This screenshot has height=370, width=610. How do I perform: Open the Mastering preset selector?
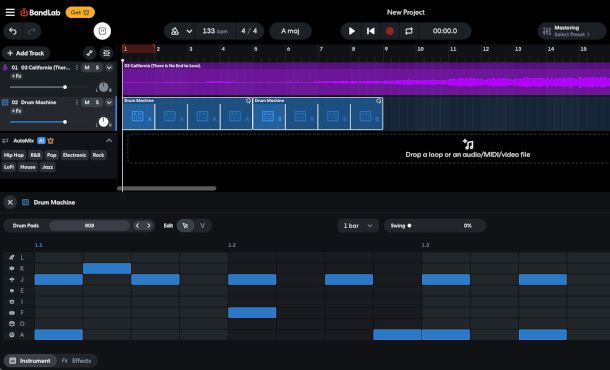tap(572, 31)
